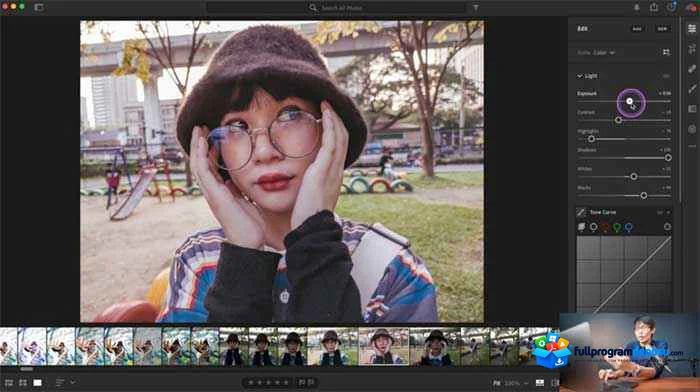Open the sort options dropdown arrow
The height and width of the screenshot is (392, 700).
72,383
